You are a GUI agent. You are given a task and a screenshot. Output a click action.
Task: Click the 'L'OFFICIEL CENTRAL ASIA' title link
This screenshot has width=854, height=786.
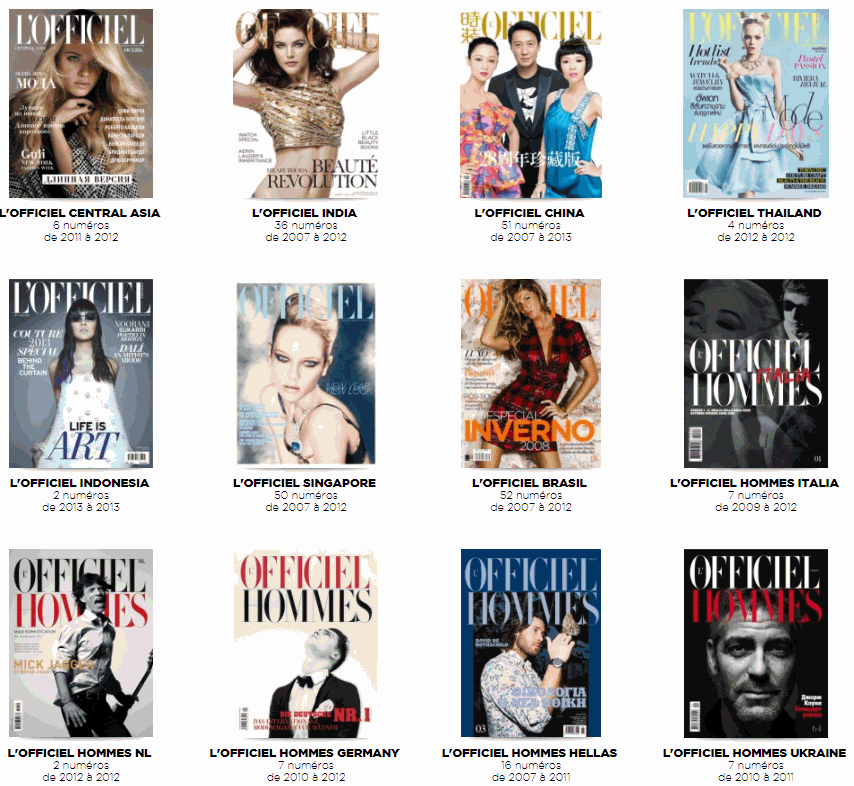pos(80,213)
